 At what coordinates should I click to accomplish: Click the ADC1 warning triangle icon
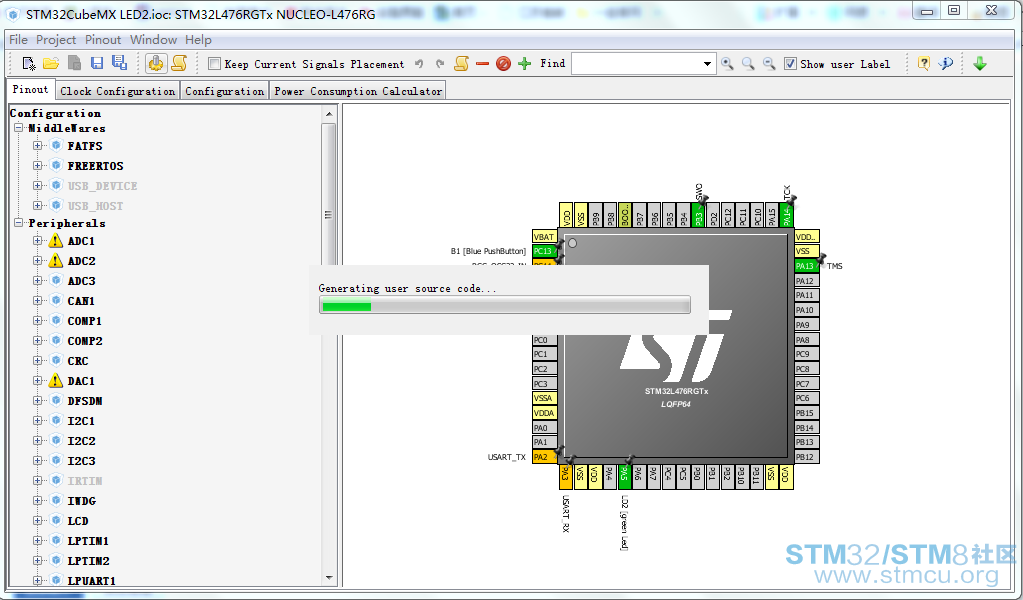coord(56,241)
